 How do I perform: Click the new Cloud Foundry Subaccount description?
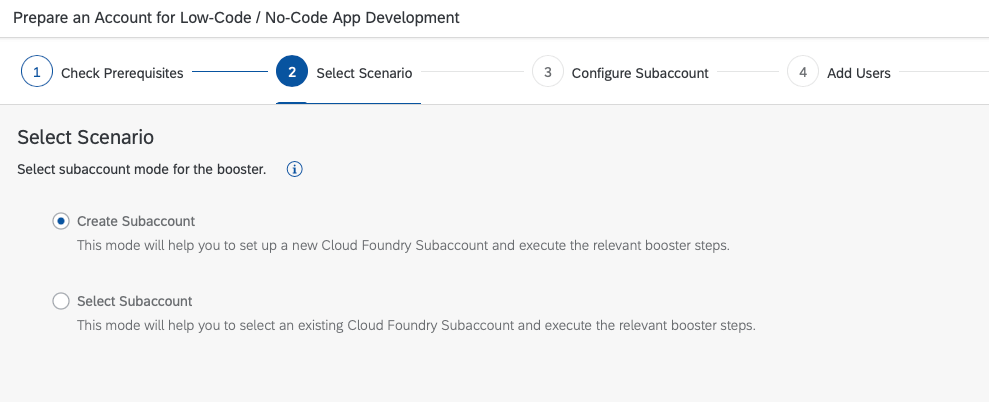coord(404,245)
